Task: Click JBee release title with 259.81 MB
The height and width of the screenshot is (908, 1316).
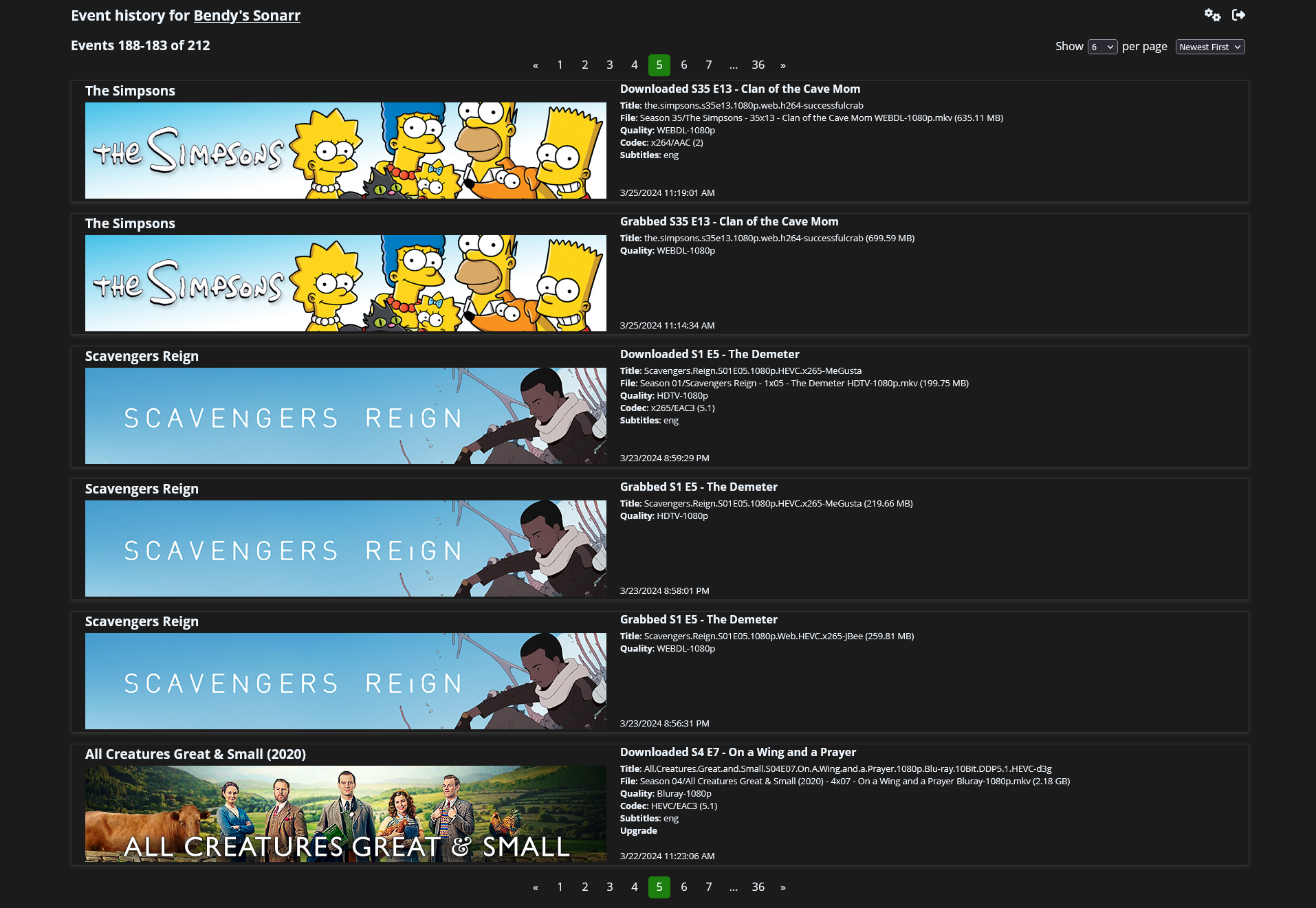Action: point(767,636)
